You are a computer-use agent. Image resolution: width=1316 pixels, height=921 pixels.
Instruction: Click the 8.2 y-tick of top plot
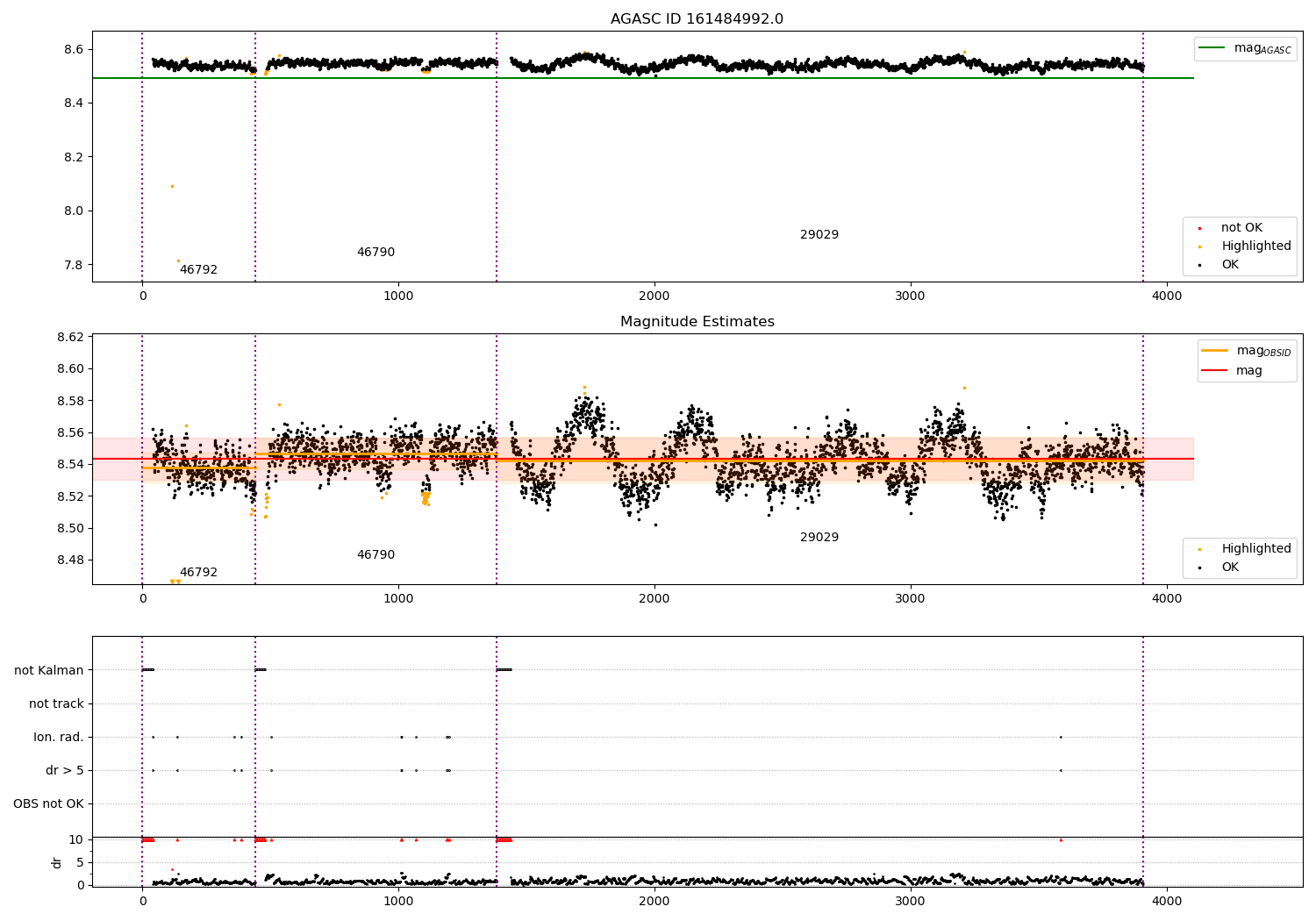pyautogui.click(x=73, y=158)
